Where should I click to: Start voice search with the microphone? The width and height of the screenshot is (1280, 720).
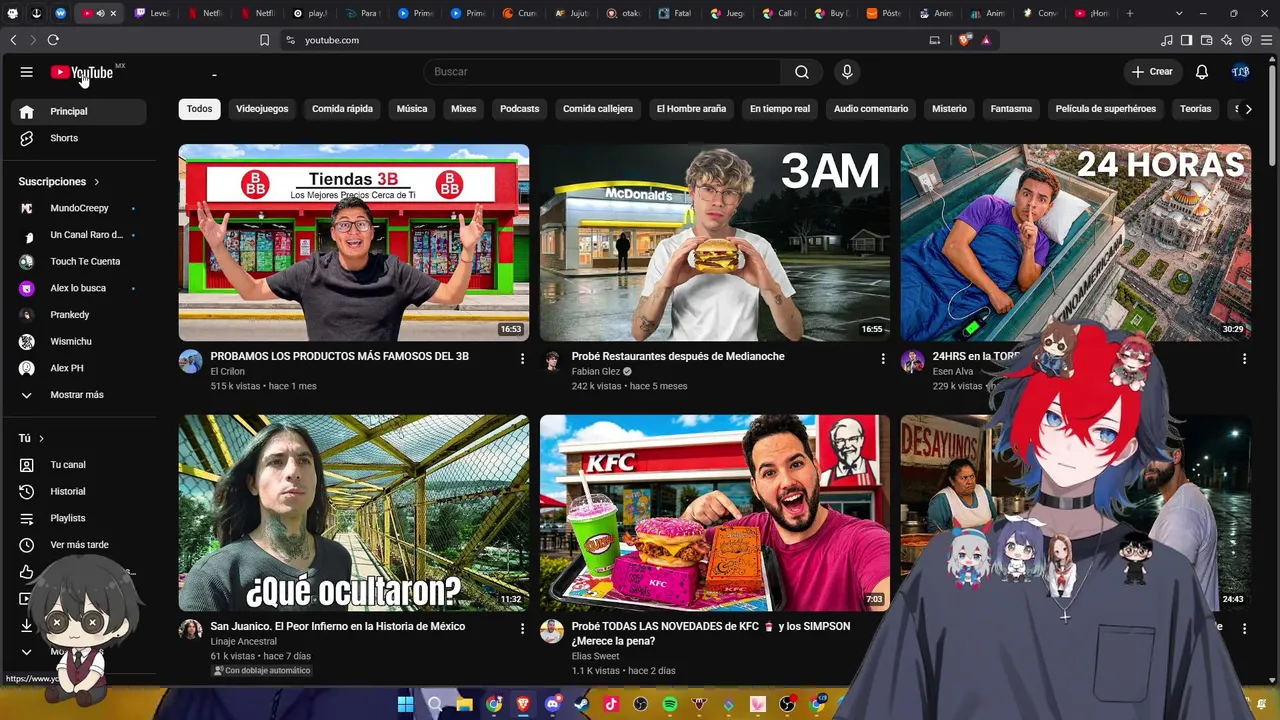point(847,72)
